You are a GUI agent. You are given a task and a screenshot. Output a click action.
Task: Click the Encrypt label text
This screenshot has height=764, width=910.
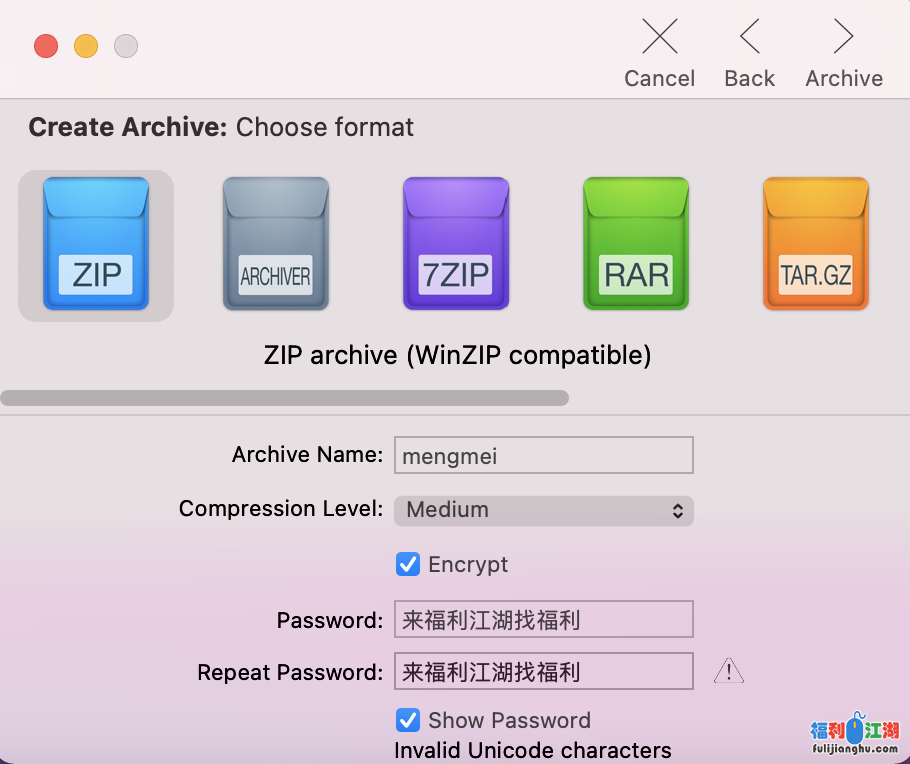(468, 564)
